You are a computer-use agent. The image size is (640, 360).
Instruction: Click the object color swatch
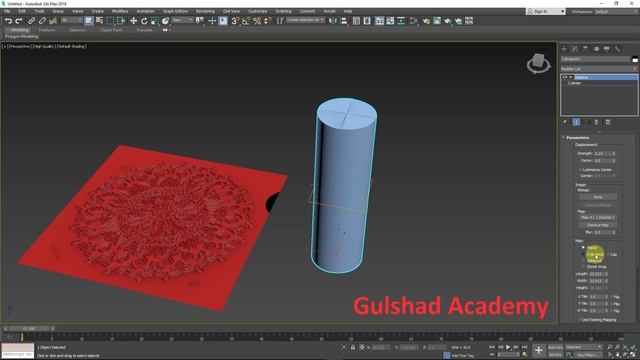click(635, 60)
